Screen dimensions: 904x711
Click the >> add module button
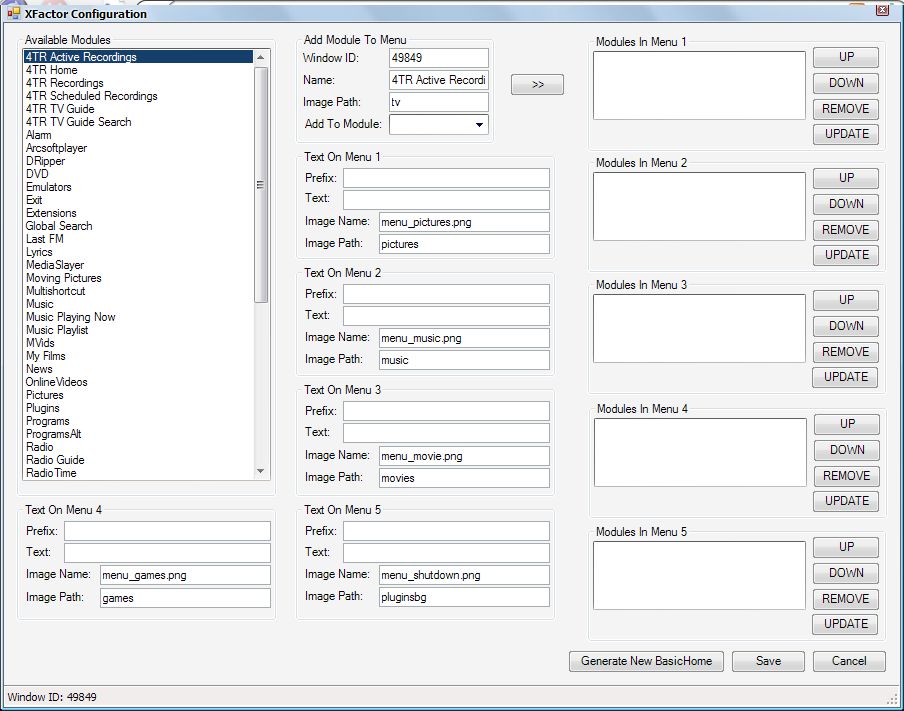(x=537, y=85)
